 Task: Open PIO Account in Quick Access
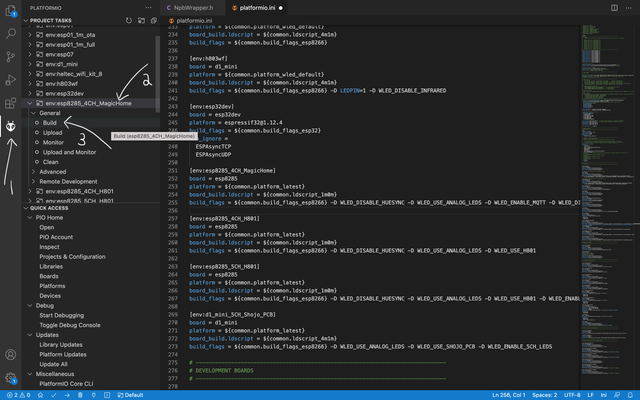[56, 237]
